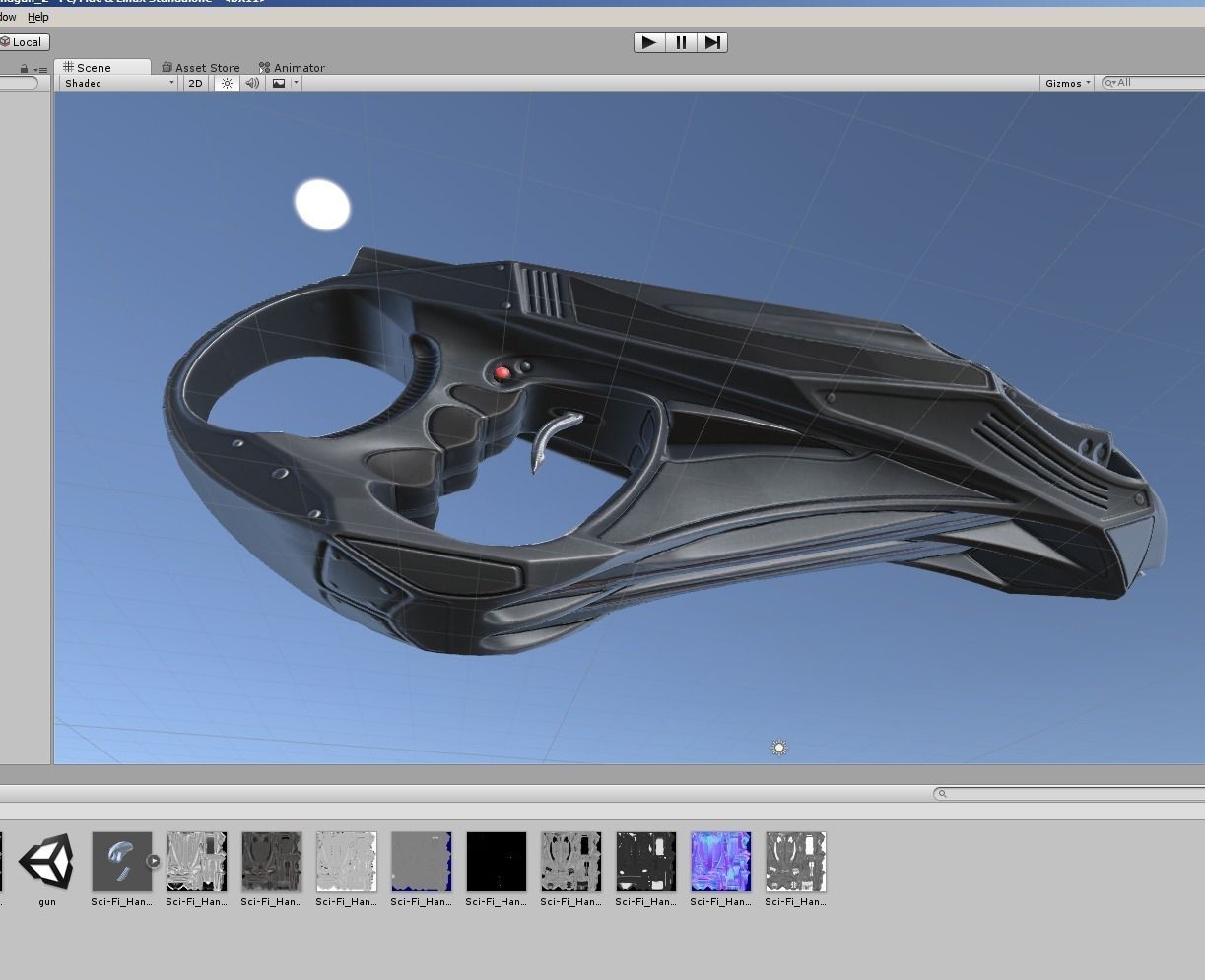Switch to the Asset Store tab
The width and height of the screenshot is (1205, 980).
click(201, 68)
